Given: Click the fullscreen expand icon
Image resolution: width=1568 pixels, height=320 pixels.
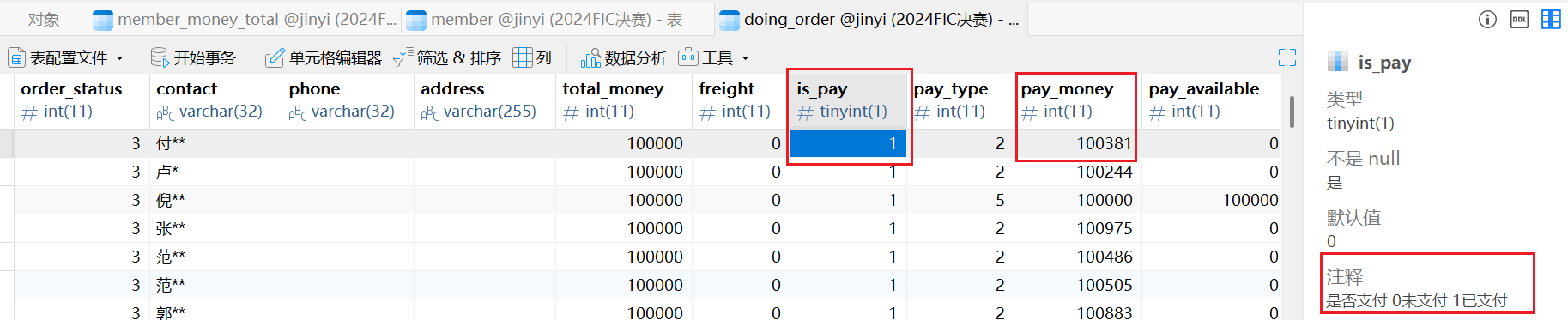Looking at the screenshot, I should [1287, 57].
